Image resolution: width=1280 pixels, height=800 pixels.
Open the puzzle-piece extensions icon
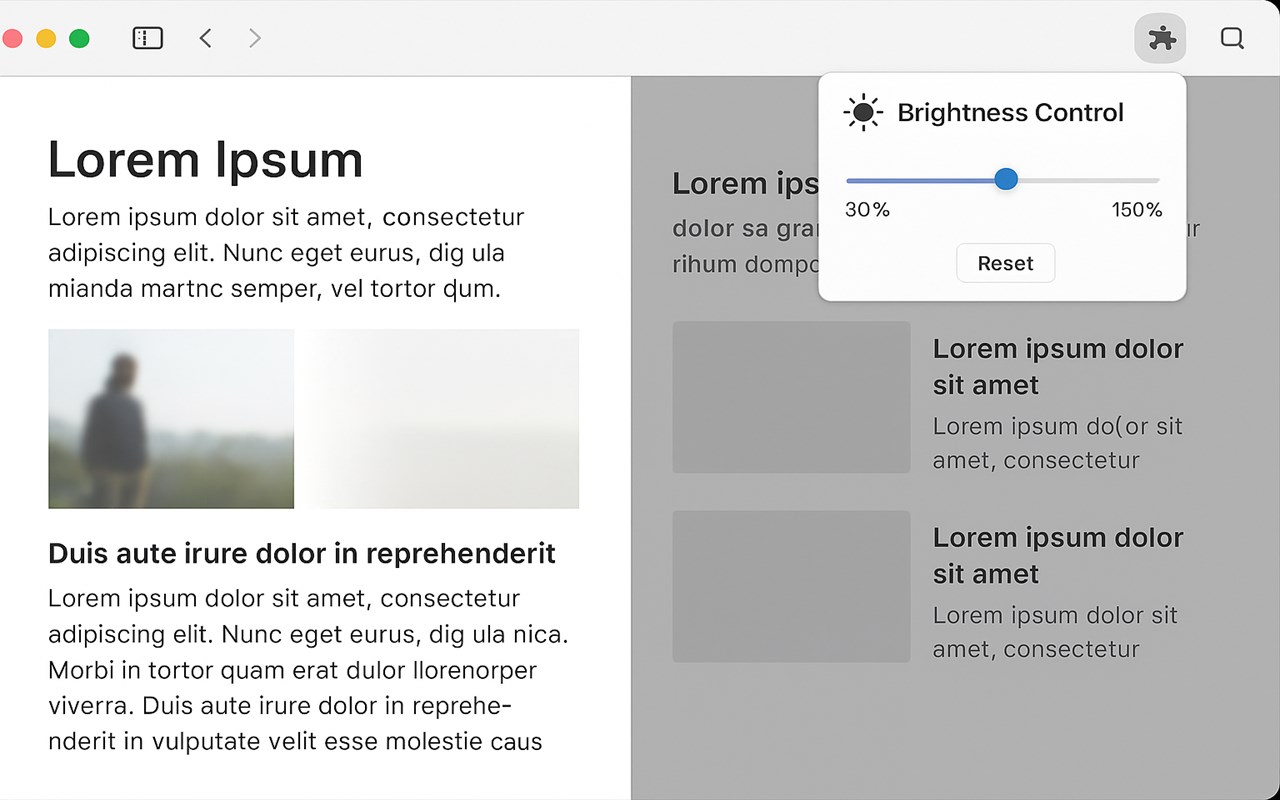(1161, 39)
